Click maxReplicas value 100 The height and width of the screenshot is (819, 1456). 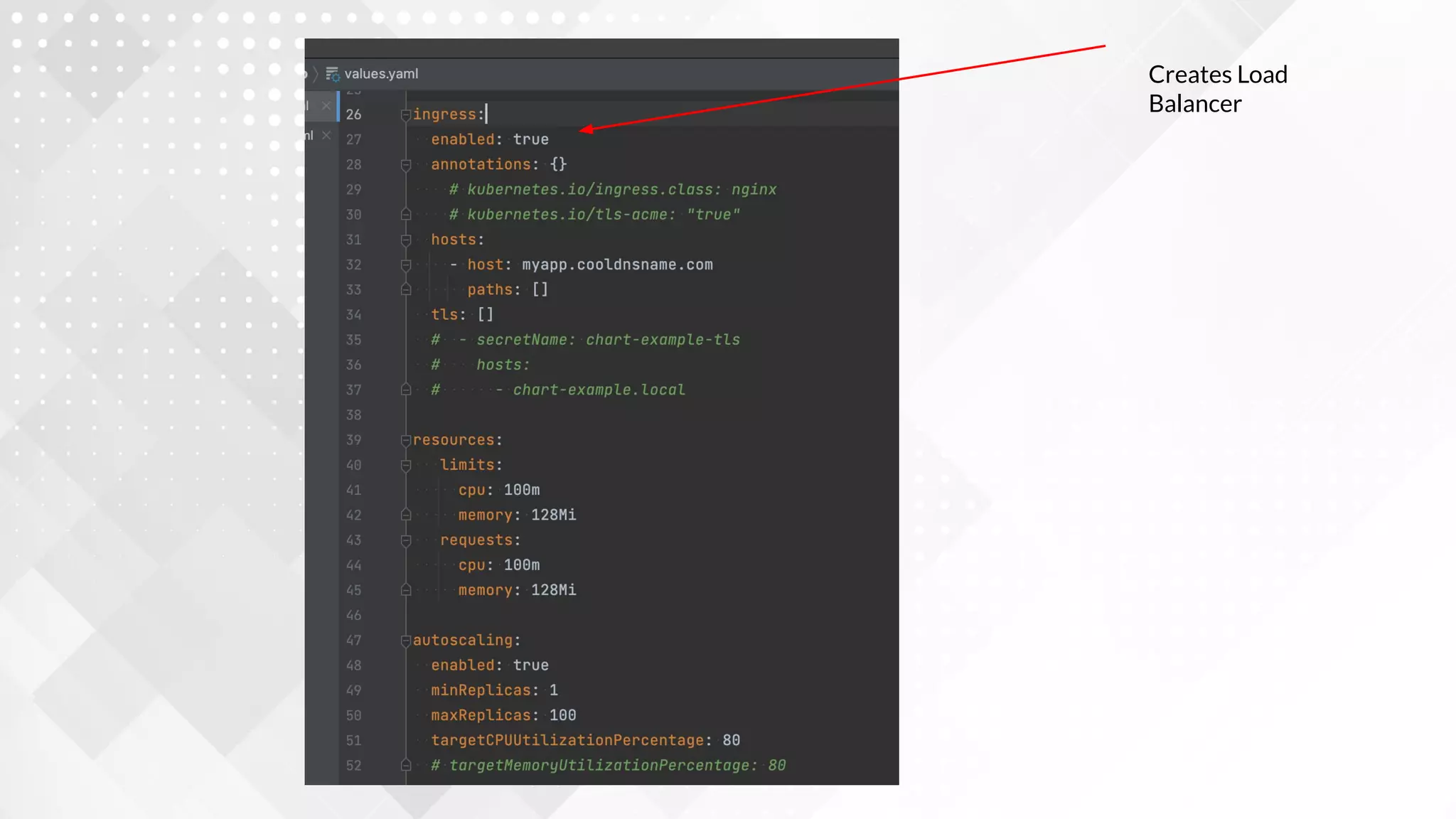pos(562,715)
